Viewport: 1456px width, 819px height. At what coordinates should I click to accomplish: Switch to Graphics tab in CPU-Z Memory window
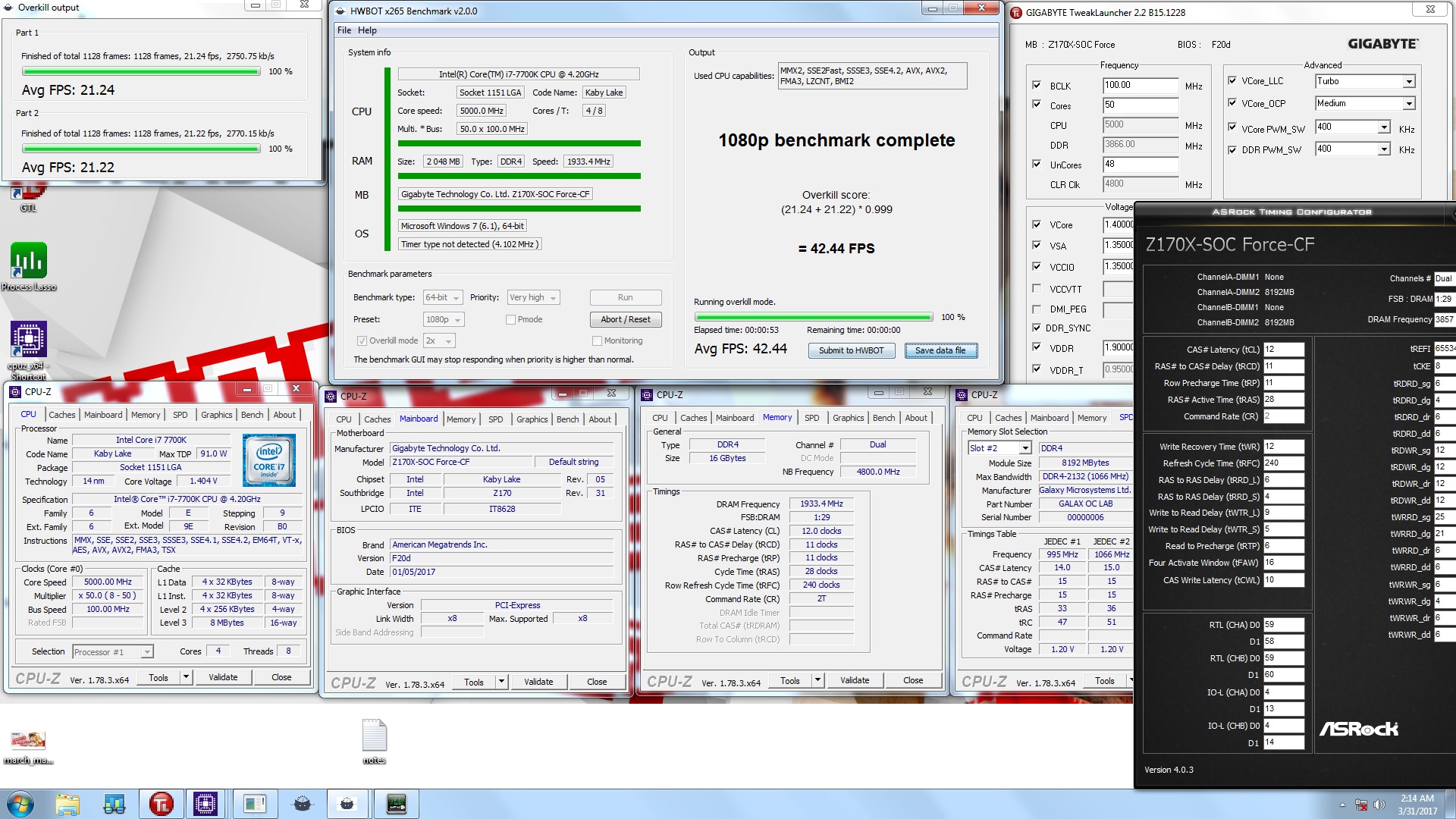coord(848,418)
